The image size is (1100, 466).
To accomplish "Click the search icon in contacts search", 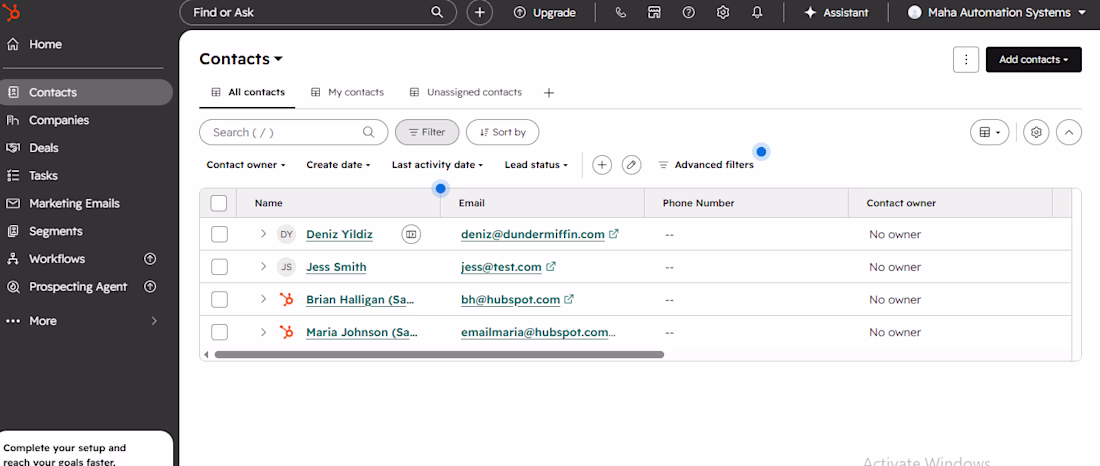I will click(368, 132).
